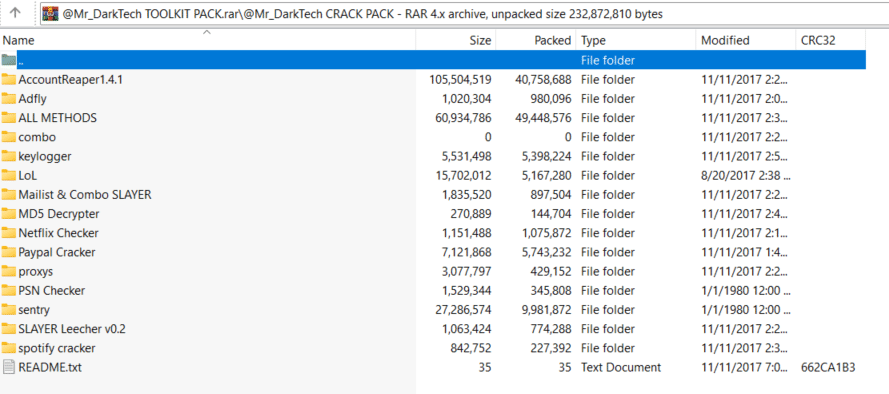
Task: Sort by the Packed column header
Action: point(536,40)
